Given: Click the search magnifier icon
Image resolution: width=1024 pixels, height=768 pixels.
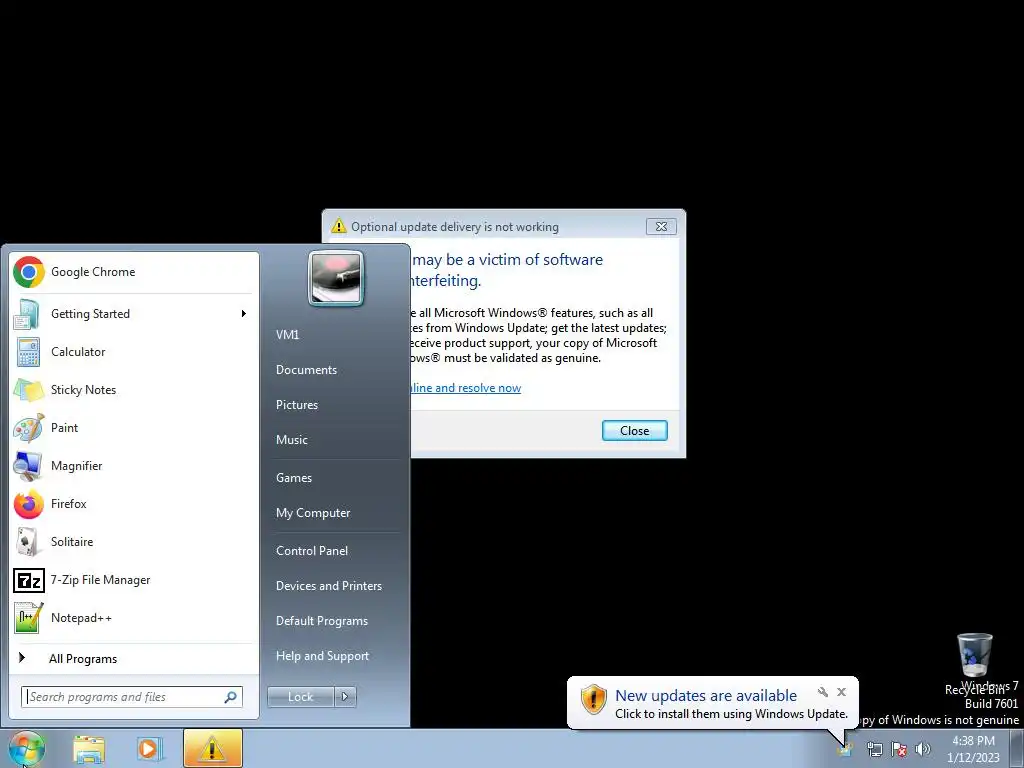Looking at the screenshot, I should 231,697.
